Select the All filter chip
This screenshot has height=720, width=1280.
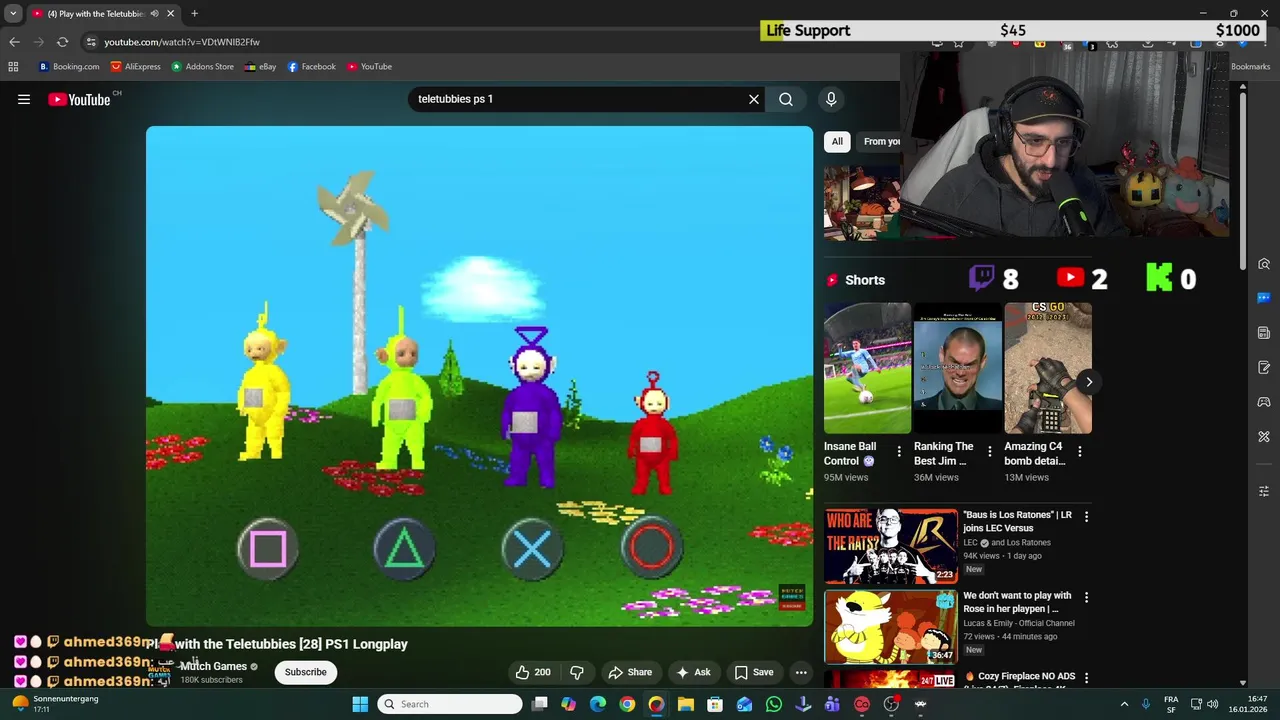pos(837,141)
